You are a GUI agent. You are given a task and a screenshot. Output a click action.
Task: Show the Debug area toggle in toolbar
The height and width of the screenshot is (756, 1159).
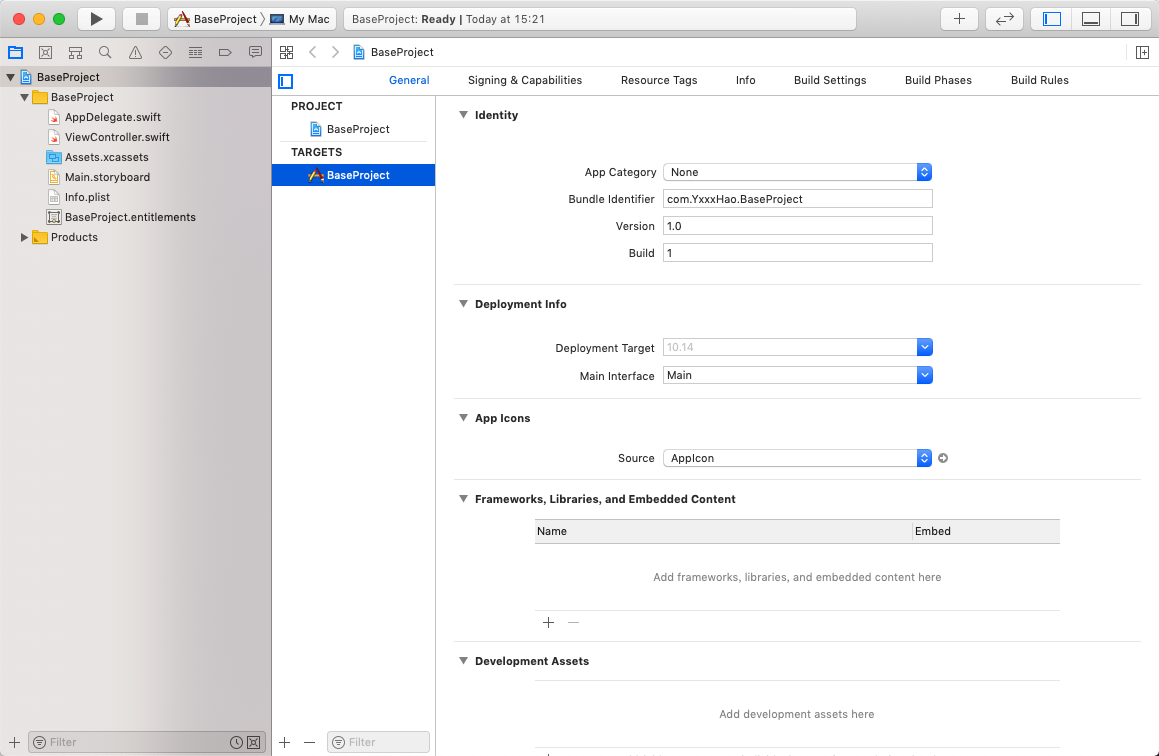click(x=1091, y=19)
